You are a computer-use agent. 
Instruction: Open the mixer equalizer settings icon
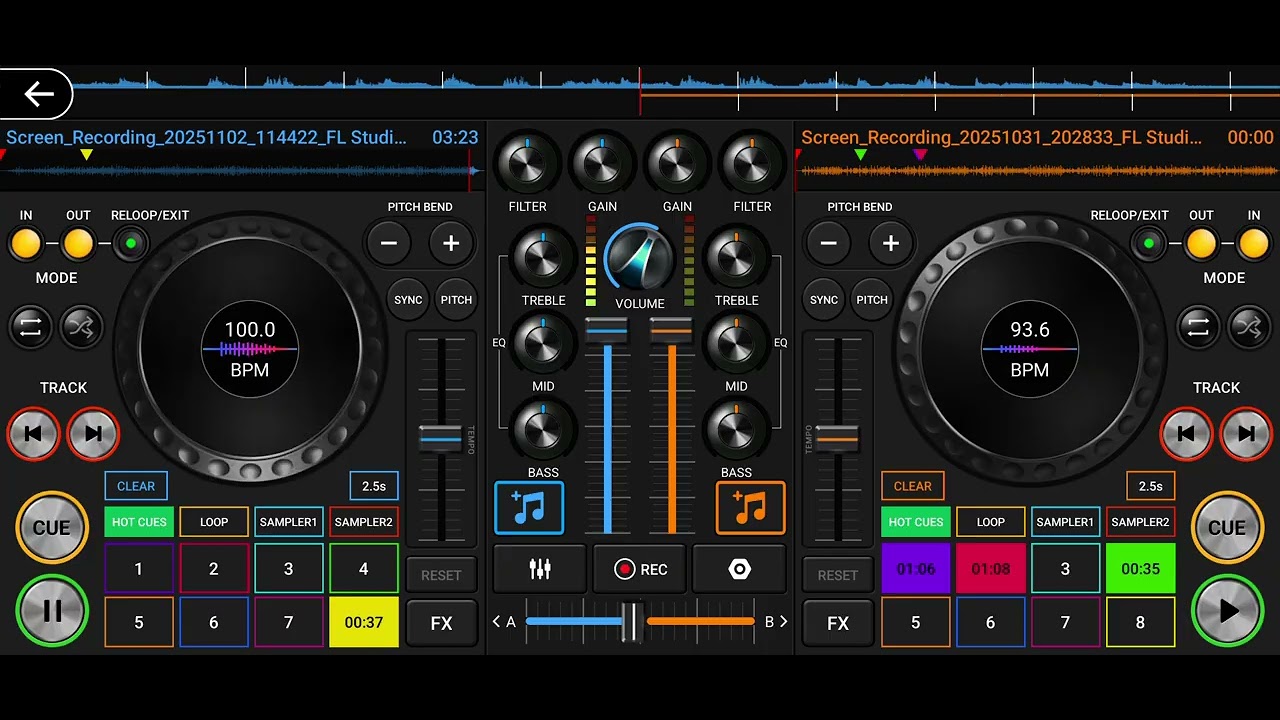(540, 569)
